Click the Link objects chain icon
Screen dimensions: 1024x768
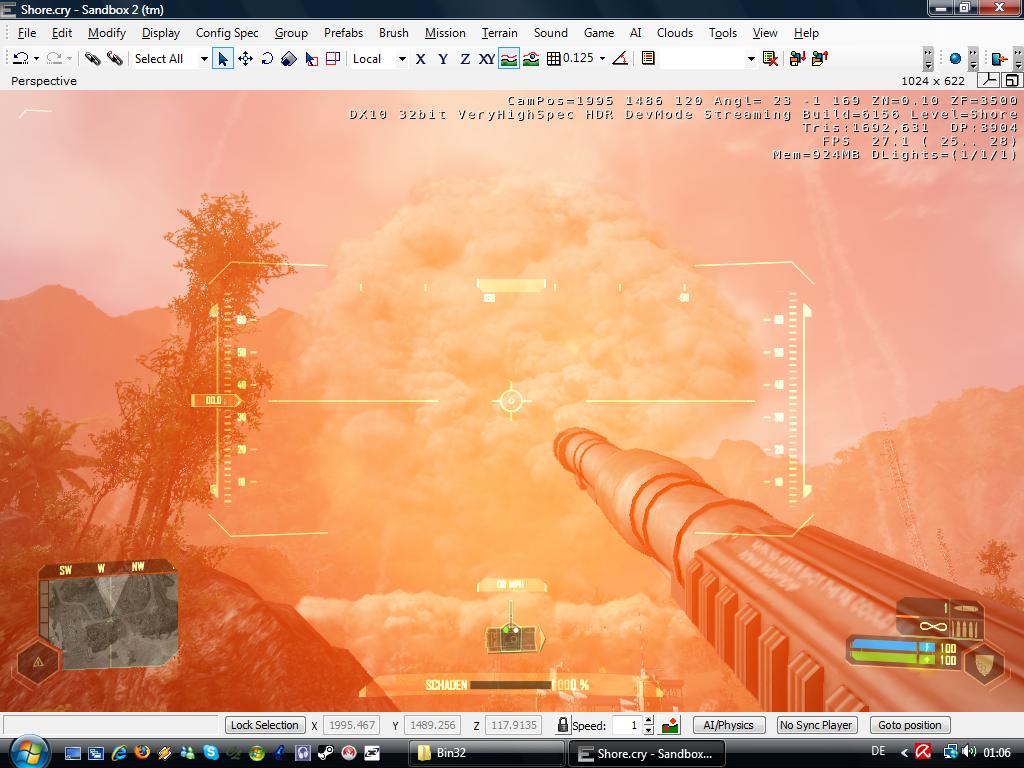[x=92, y=59]
